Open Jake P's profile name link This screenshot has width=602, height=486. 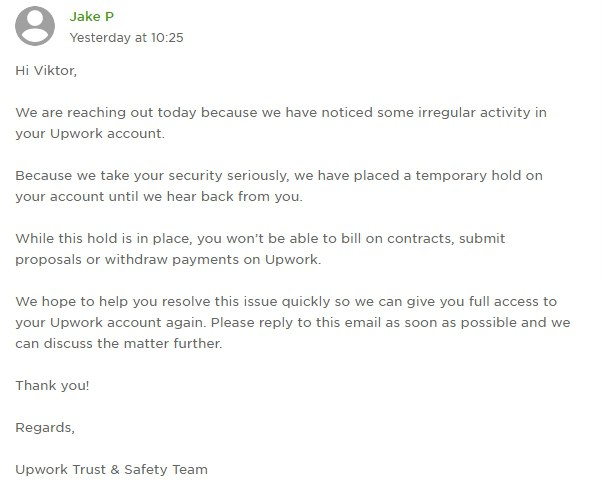[92, 17]
